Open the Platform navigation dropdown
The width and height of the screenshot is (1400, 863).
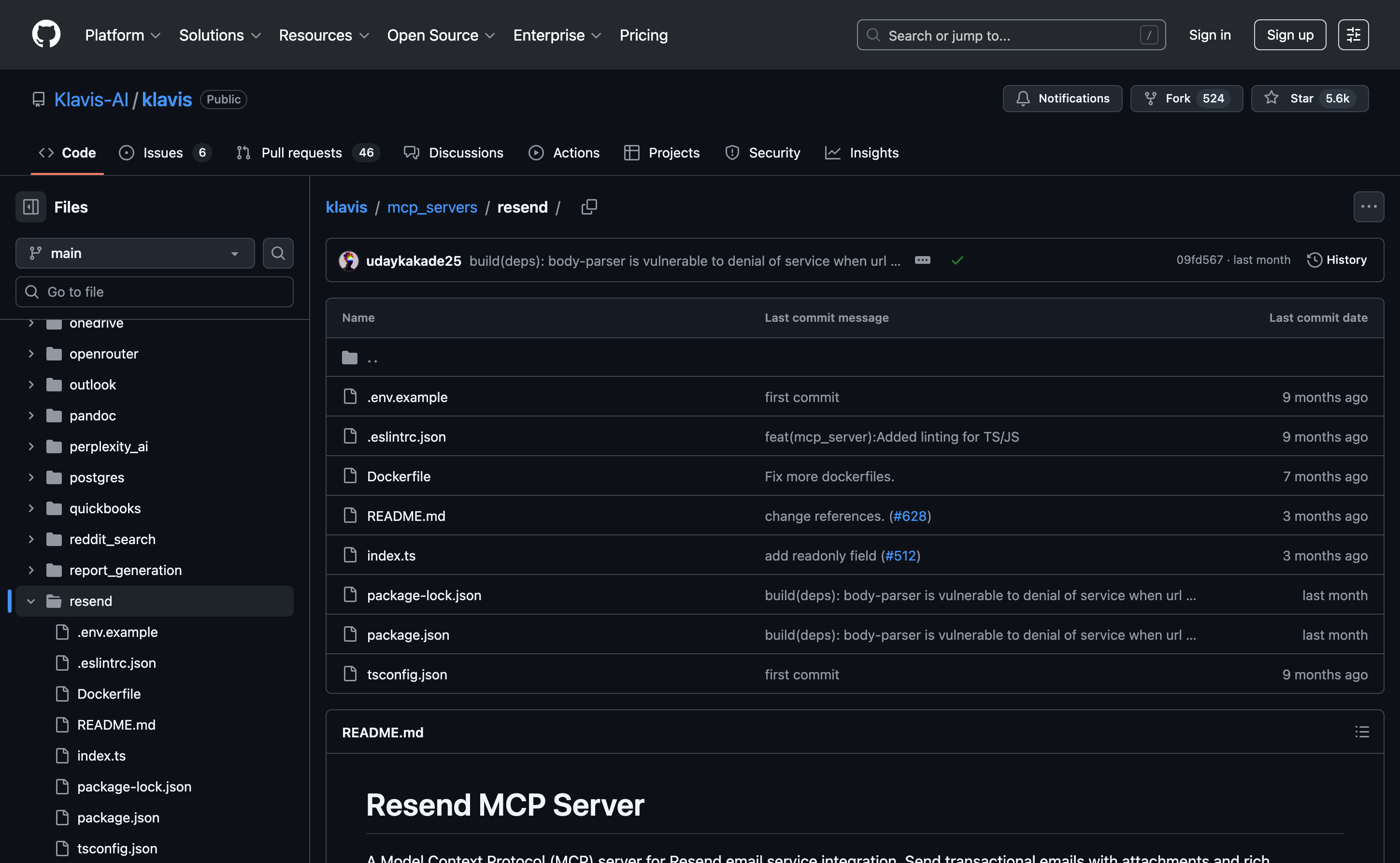tap(122, 35)
